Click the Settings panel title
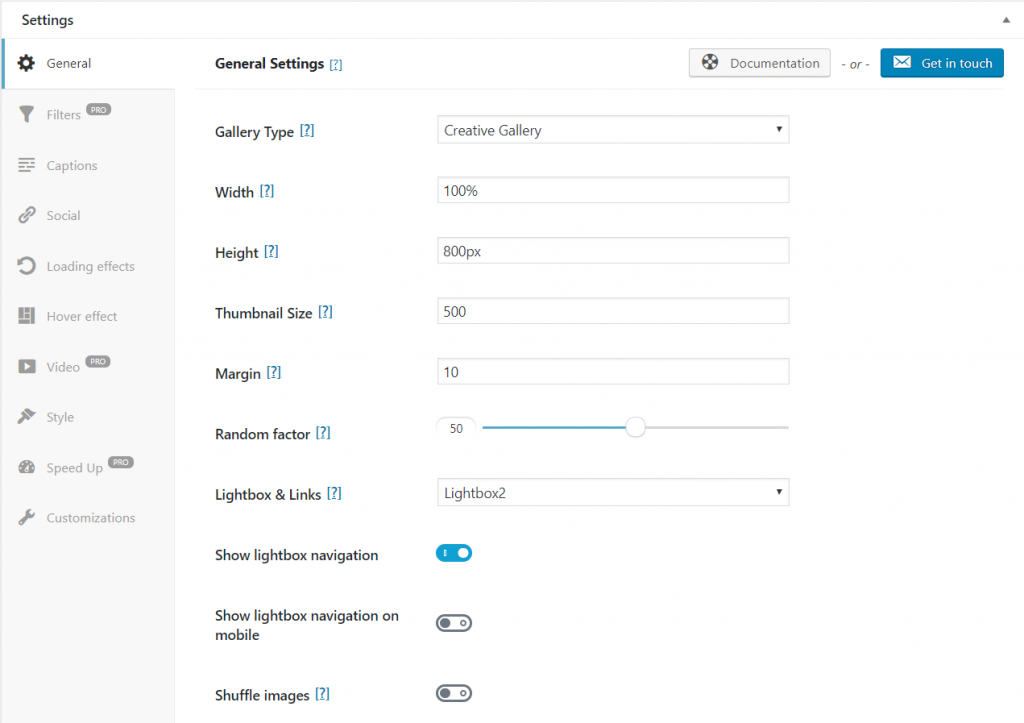Viewport: 1024px width, 723px height. 48,20
